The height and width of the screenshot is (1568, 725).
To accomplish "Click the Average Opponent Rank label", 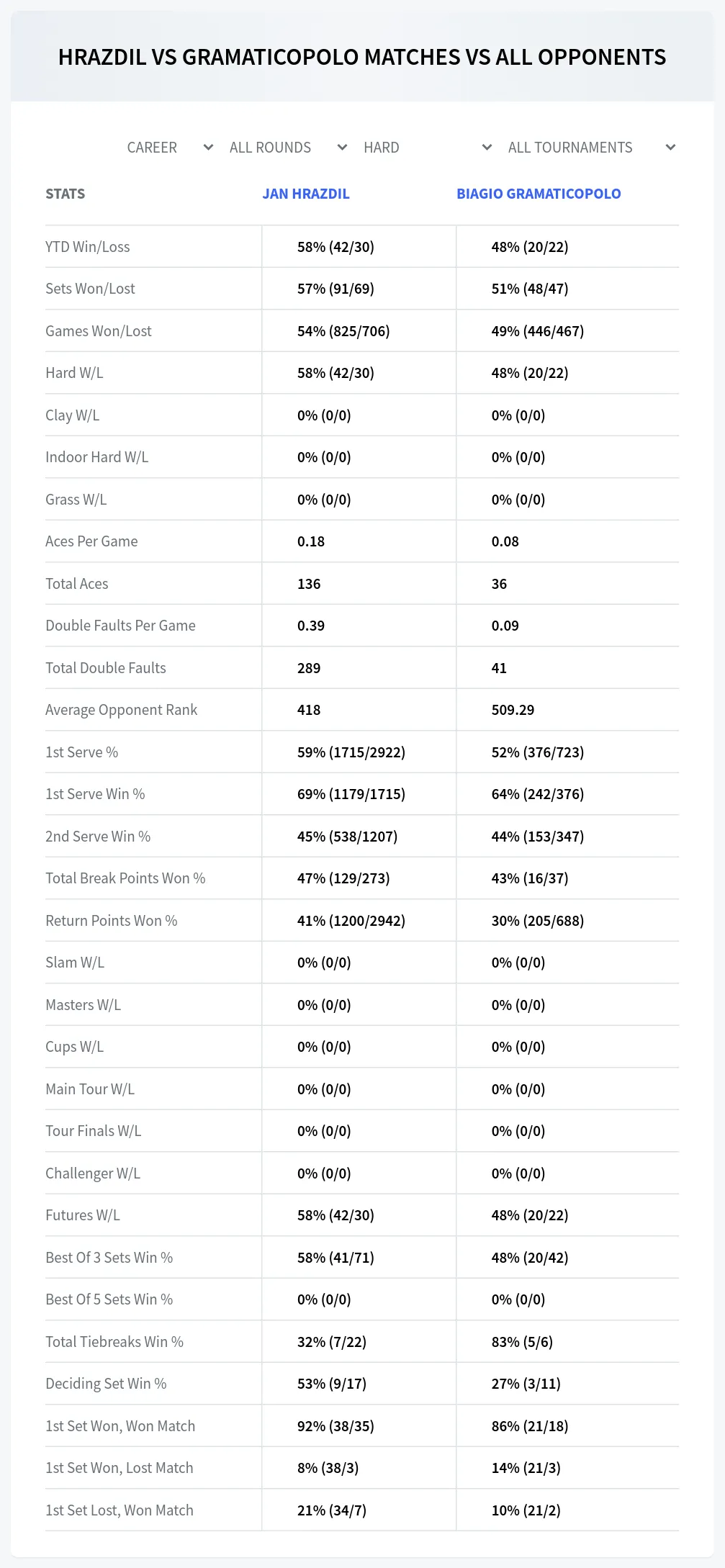I will click(121, 710).
